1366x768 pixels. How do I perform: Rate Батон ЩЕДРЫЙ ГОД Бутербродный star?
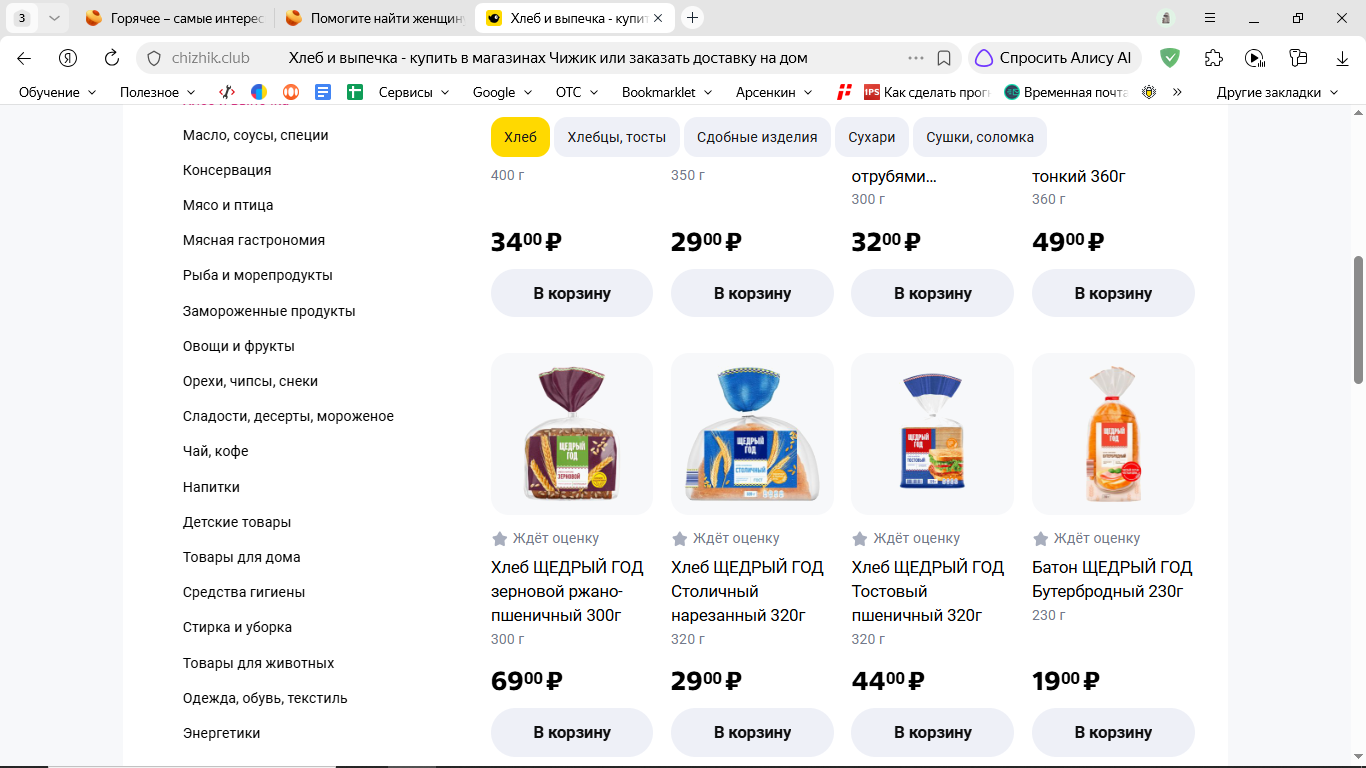[1041, 539]
